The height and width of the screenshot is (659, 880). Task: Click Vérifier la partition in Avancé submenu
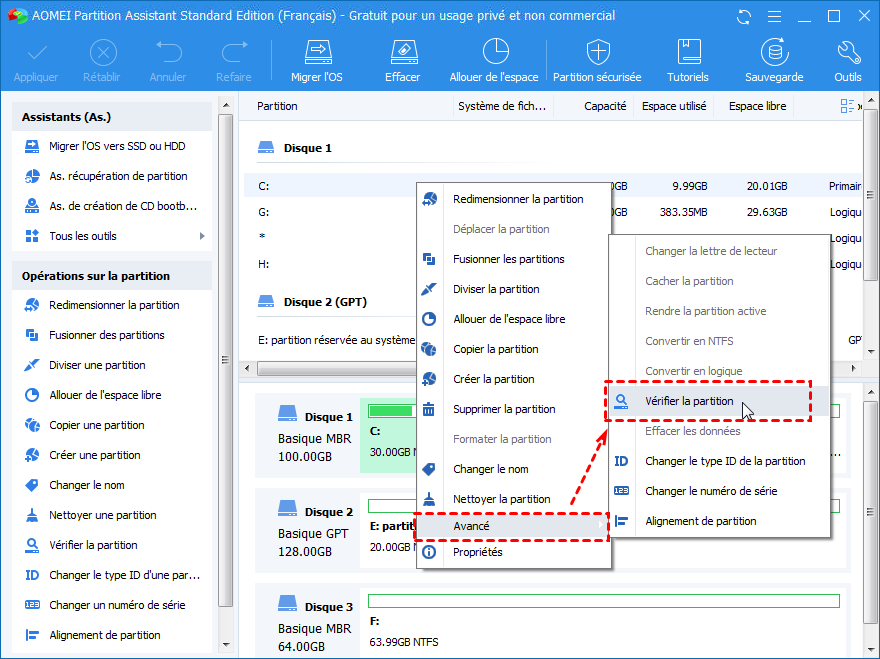pyautogui.click(x=719, y=401)
